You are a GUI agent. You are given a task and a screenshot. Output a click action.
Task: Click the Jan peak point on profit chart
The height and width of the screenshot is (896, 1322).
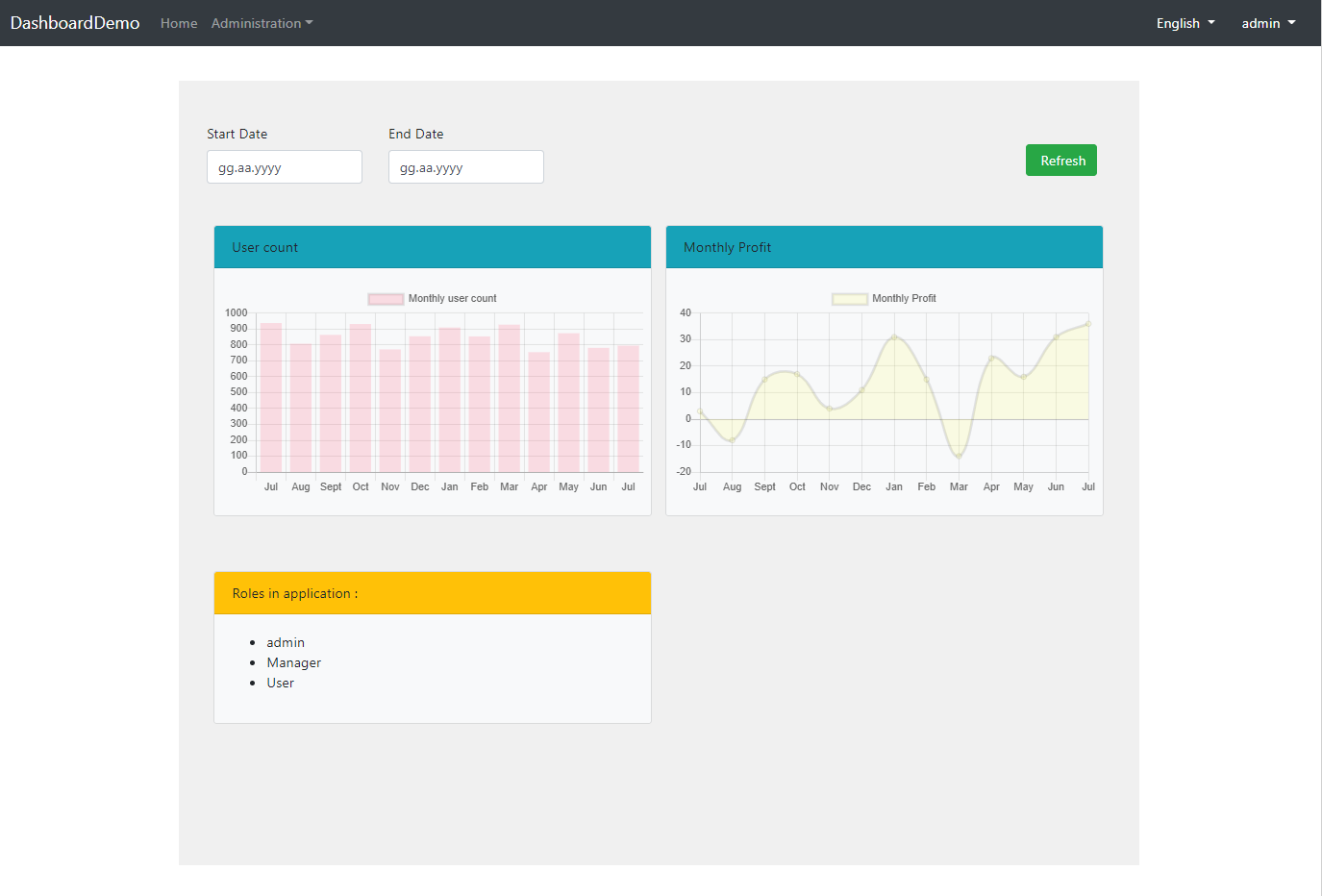[x=894, y=337]
